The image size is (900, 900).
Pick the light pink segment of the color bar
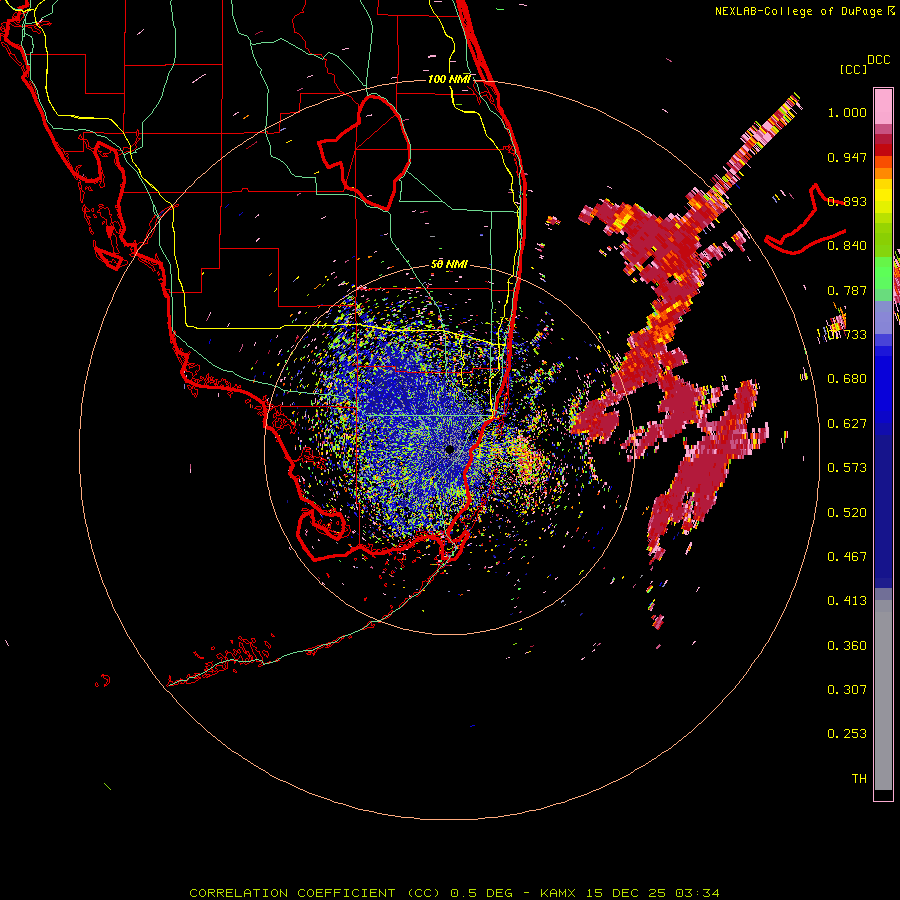pyautogui.click(x=883, y=106)
